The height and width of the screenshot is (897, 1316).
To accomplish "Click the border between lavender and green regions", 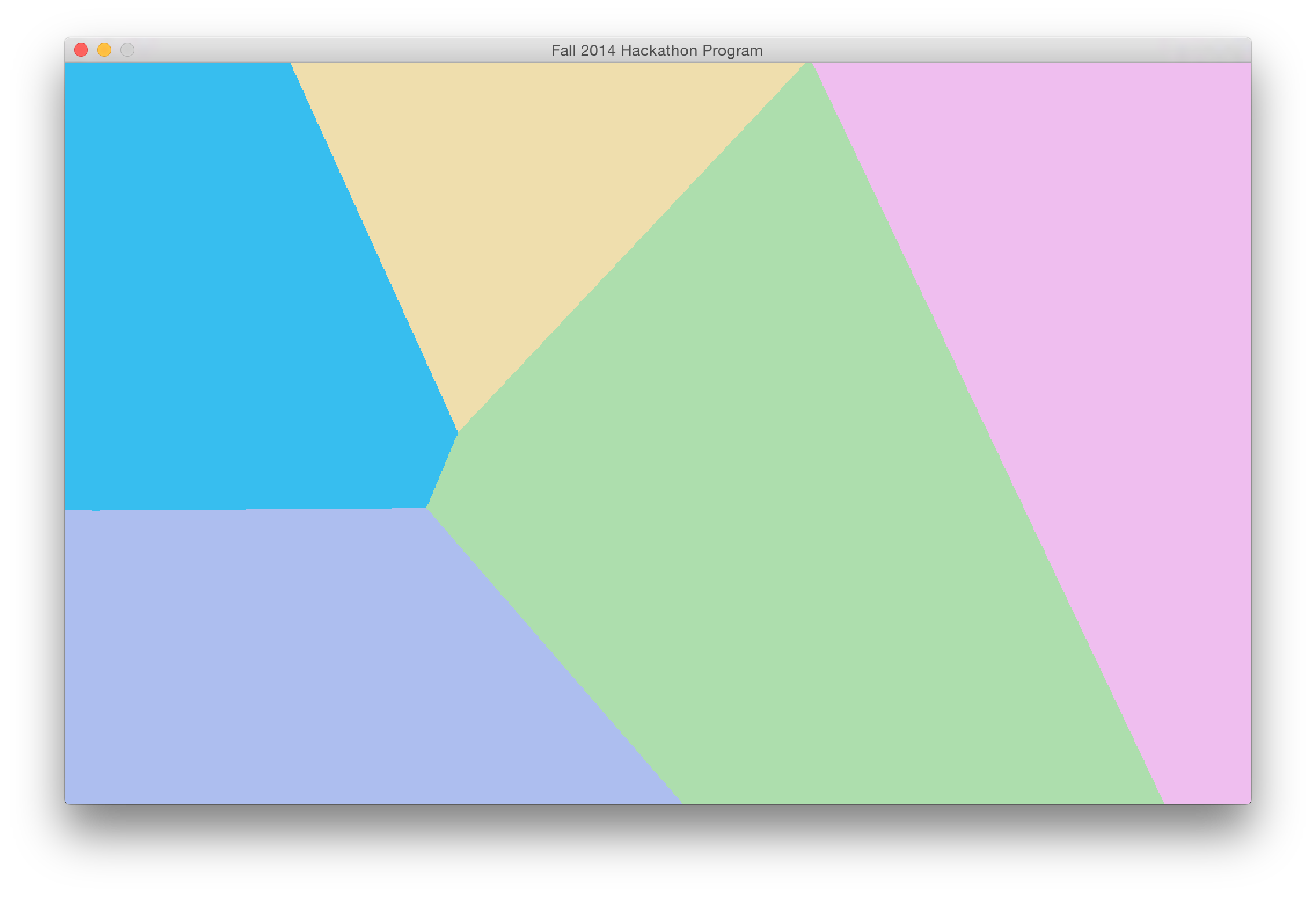I will [x=553, y=654].
